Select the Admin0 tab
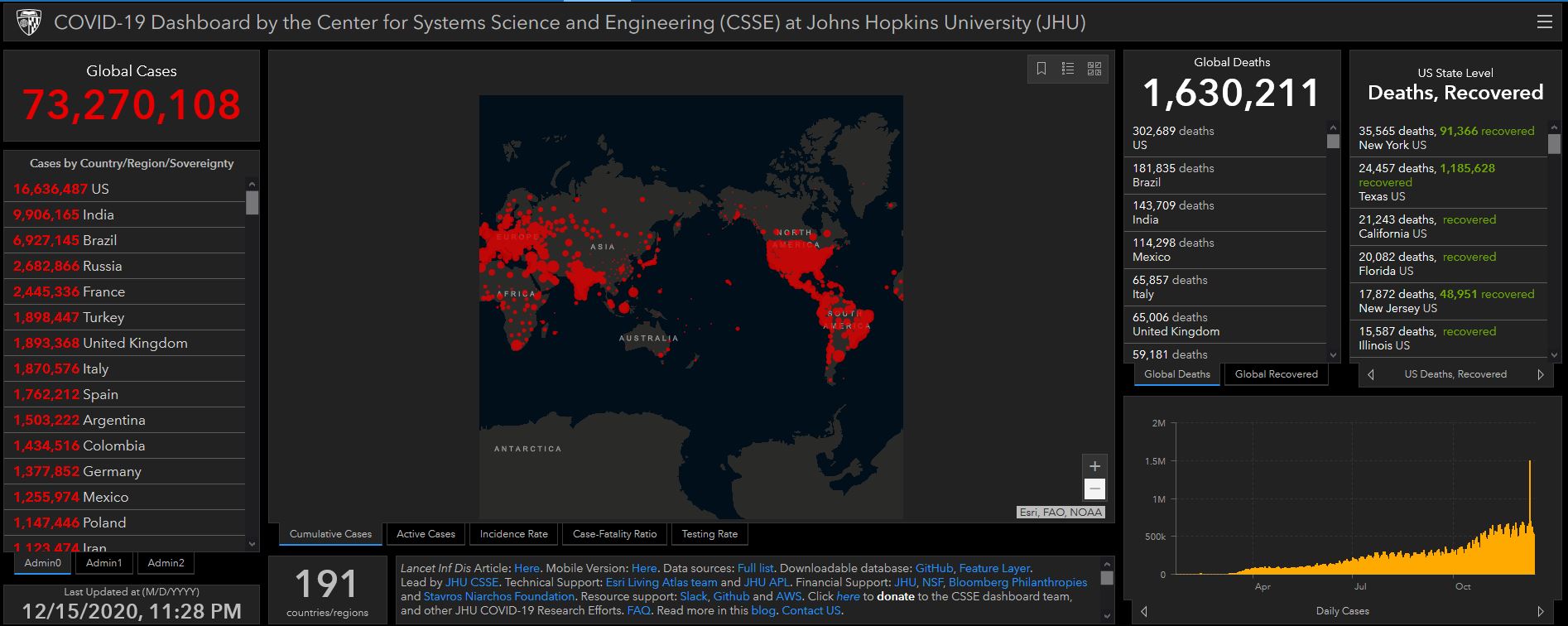The width and height of the screenshot is (1568, 626). [x=43, y=563]
